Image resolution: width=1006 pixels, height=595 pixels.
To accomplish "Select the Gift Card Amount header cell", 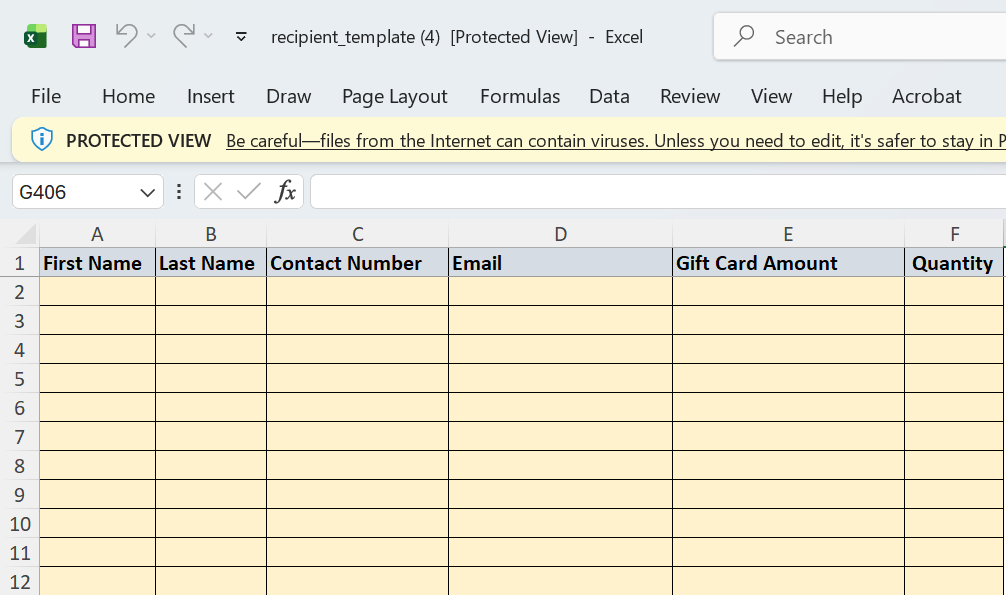I will (x=789, y=263).
